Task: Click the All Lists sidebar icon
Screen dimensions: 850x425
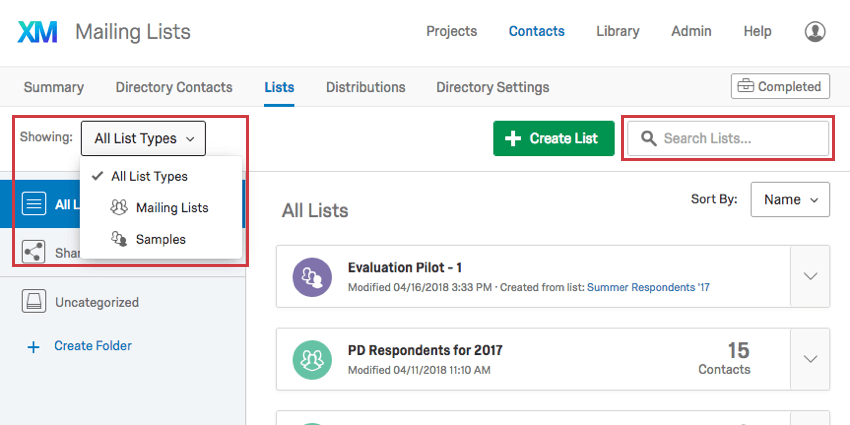Action: click(34, 204)
